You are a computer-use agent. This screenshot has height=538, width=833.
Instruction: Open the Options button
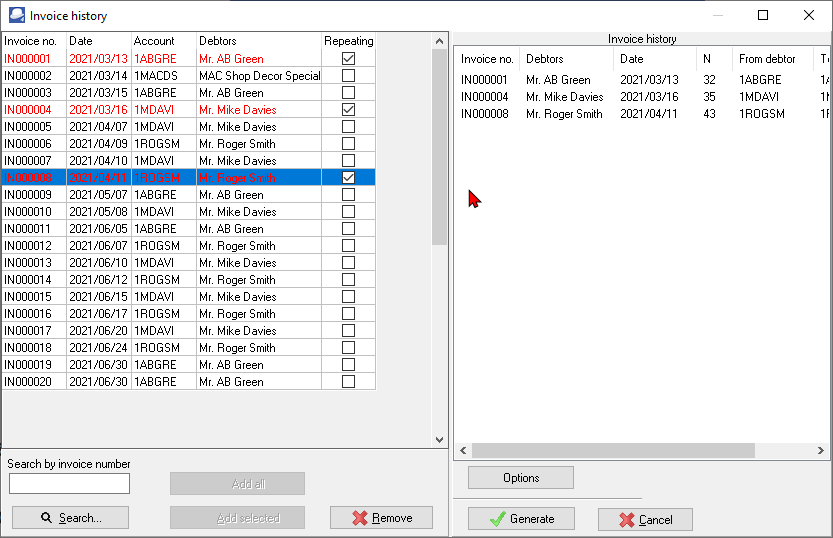click(x=521, y=477)
